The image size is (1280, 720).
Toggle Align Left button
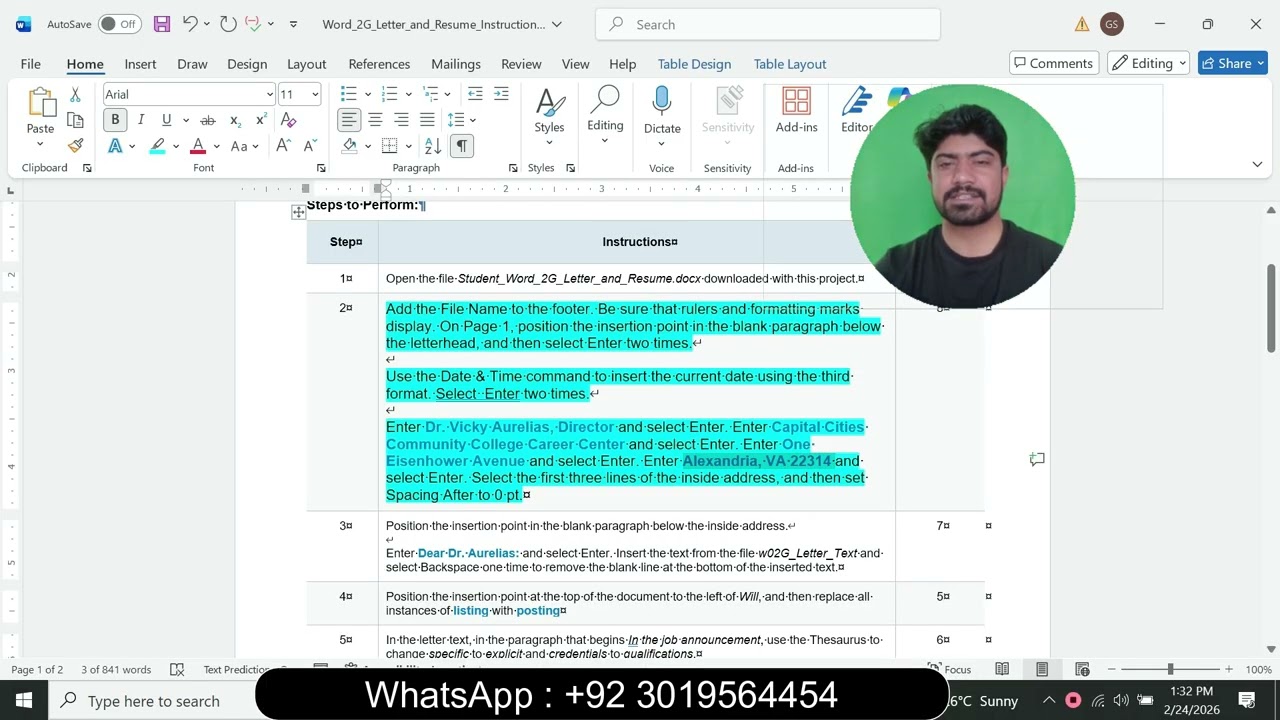tap(349, 120)
